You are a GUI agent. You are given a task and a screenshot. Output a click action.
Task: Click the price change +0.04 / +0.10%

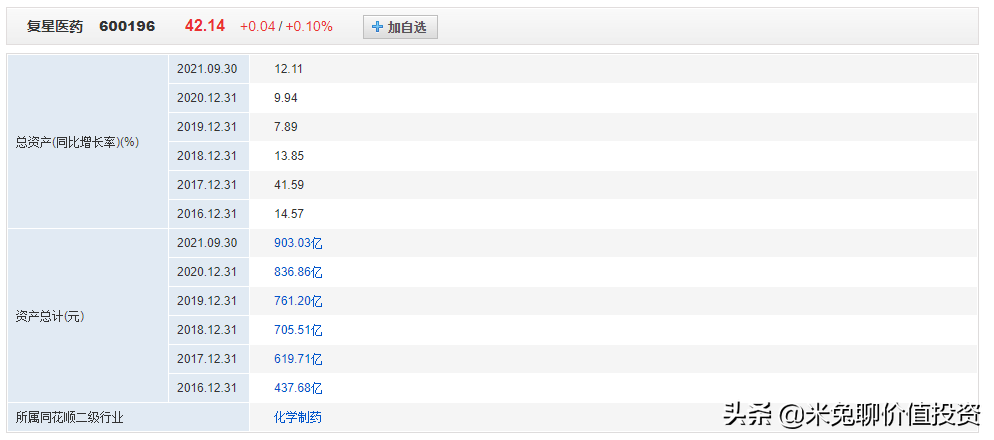[x=286, y=26]
